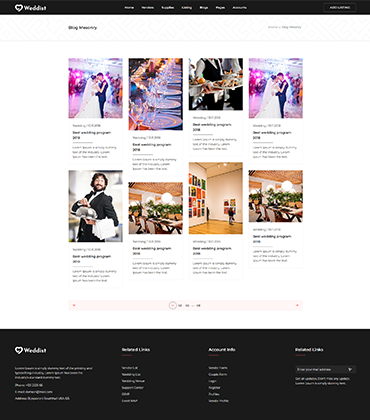This screenshot has width=370, height=420.
Task: Click Home in the breadcrumb
Action: pos(272,27)
